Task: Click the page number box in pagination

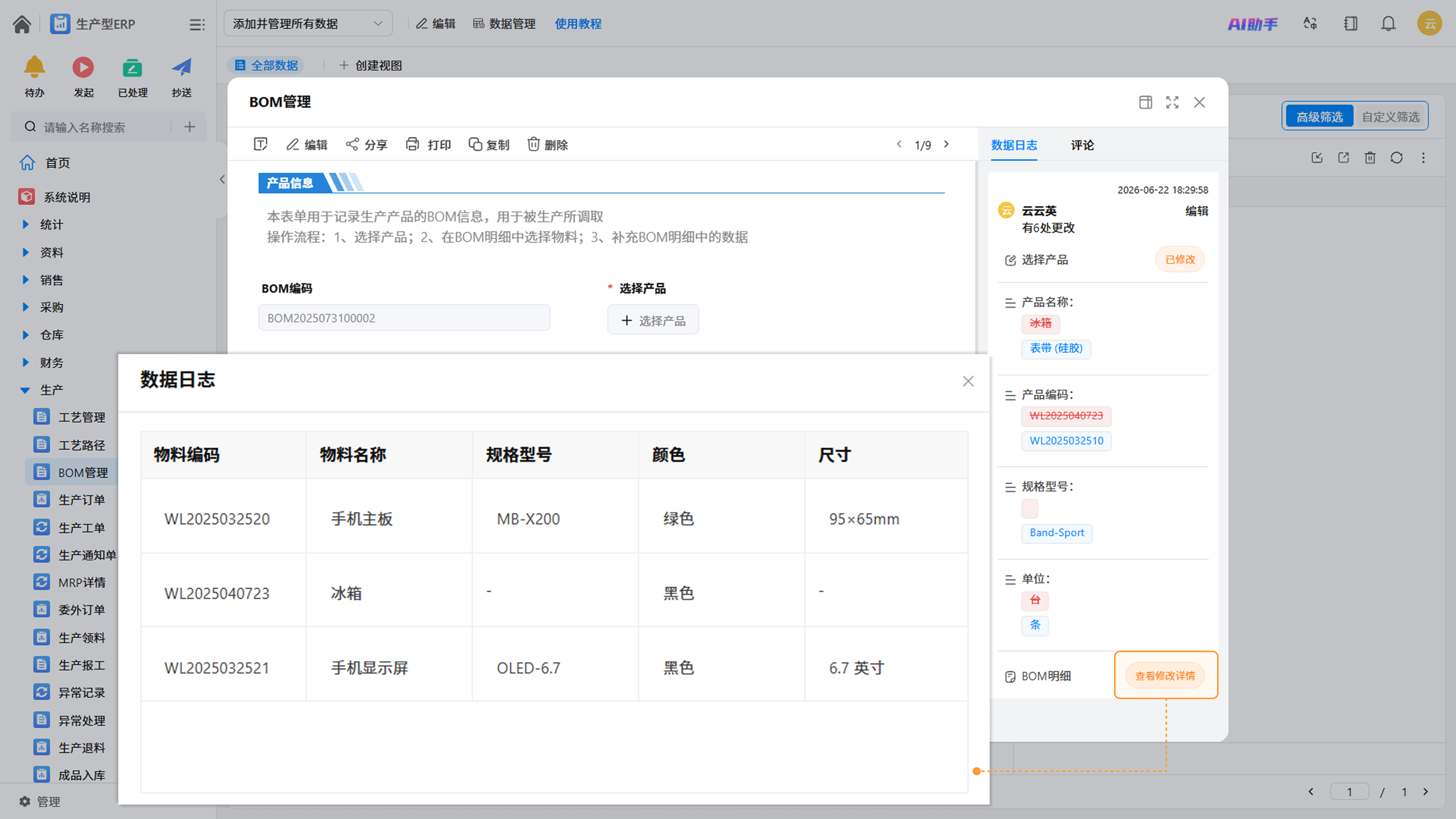Action: [1349, 792]
